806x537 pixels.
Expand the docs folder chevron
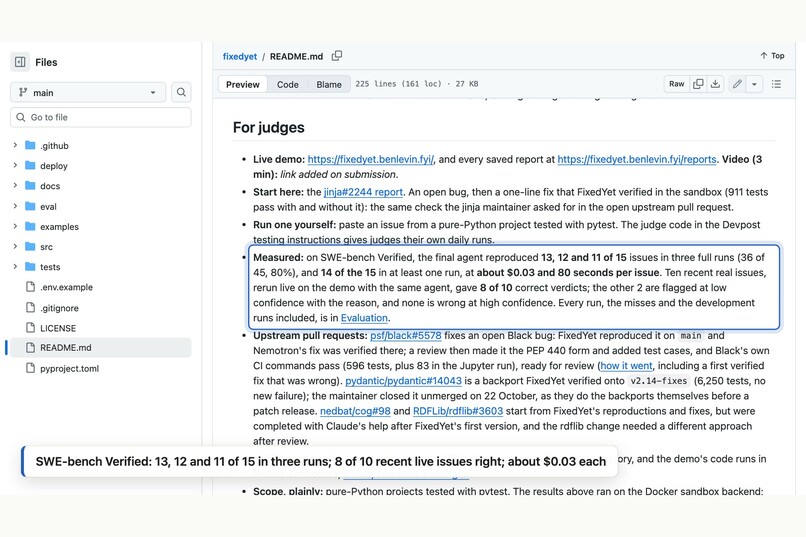[15, 186]
